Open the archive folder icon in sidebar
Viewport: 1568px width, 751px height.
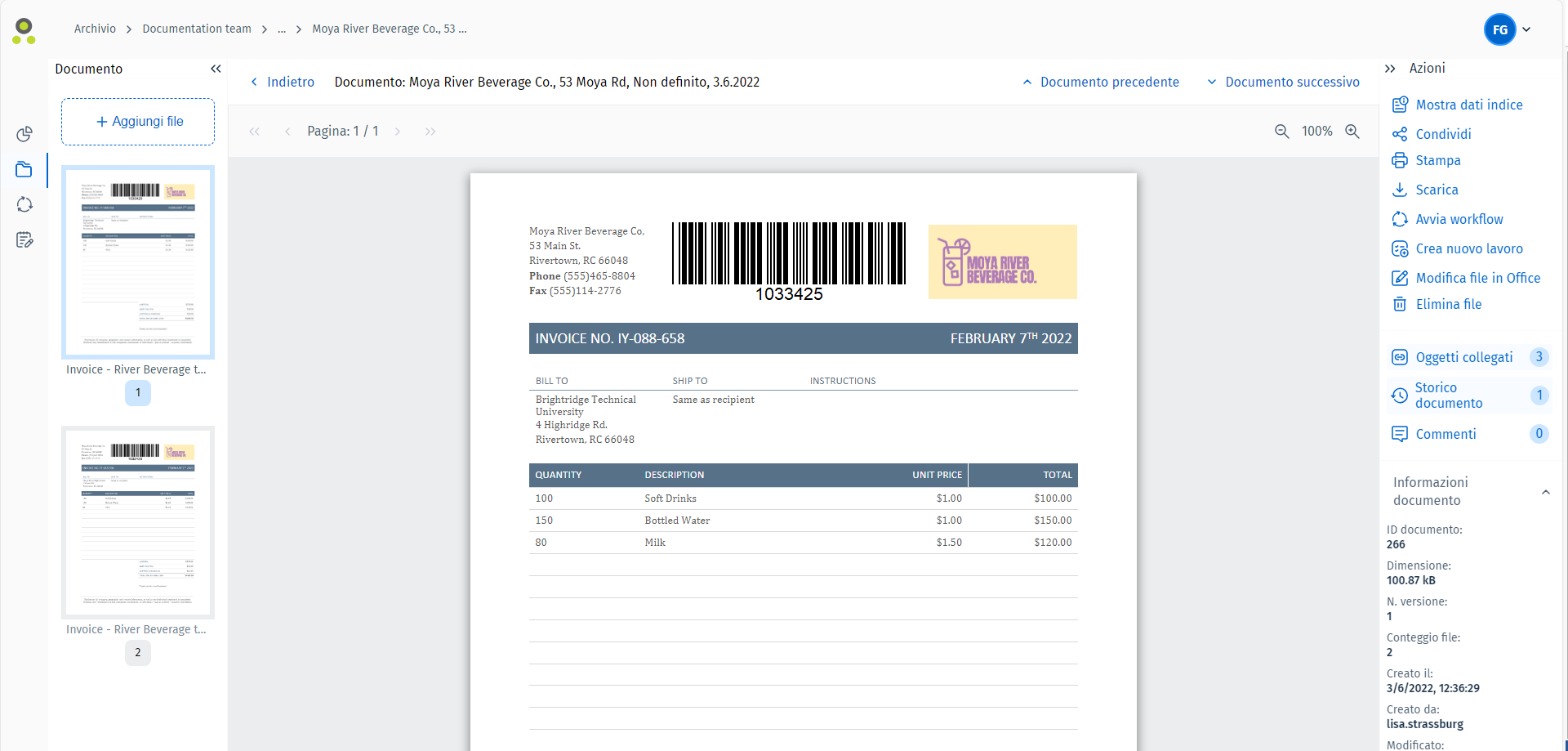click(24, 170)
